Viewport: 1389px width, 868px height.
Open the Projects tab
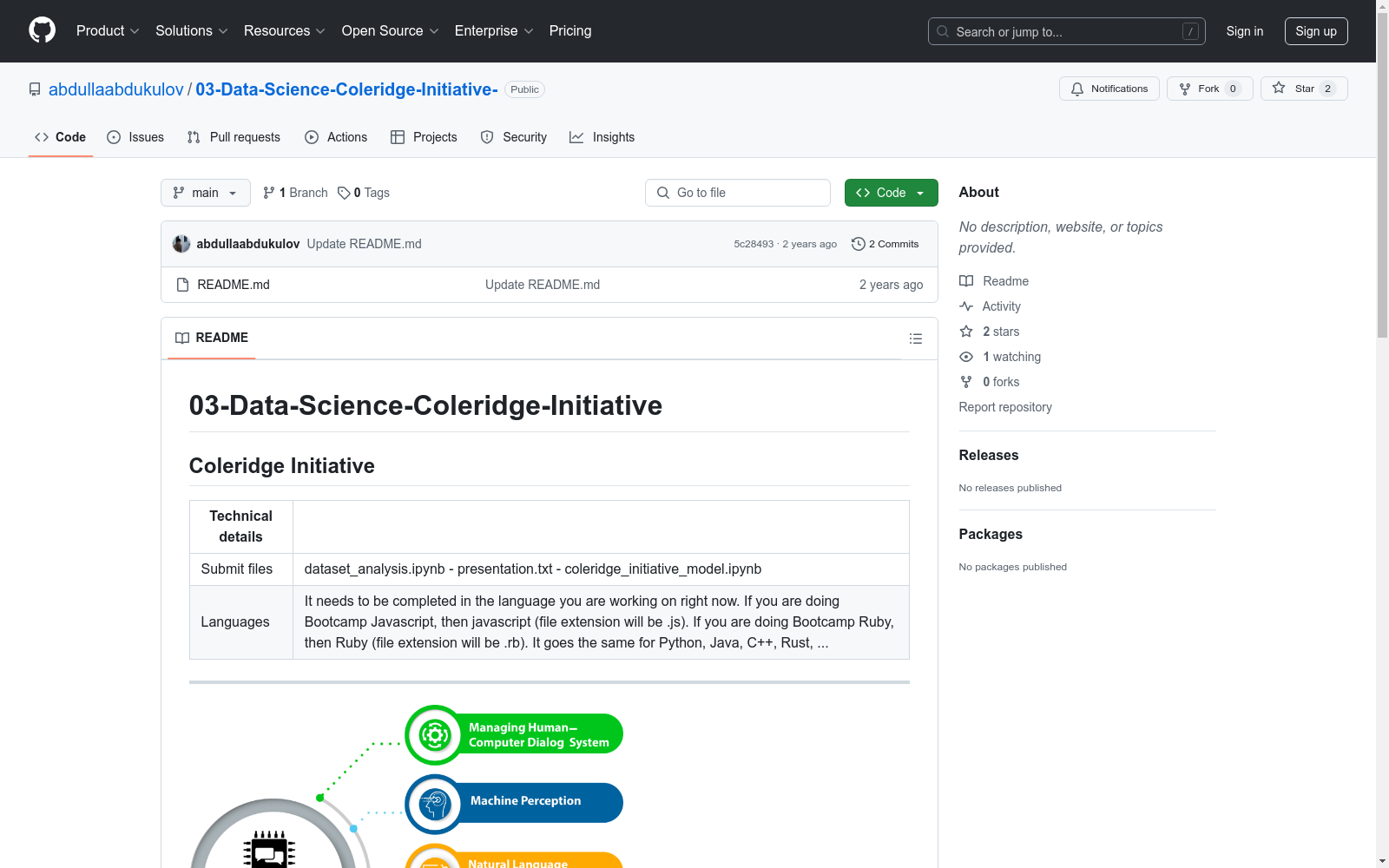[424, 137]
